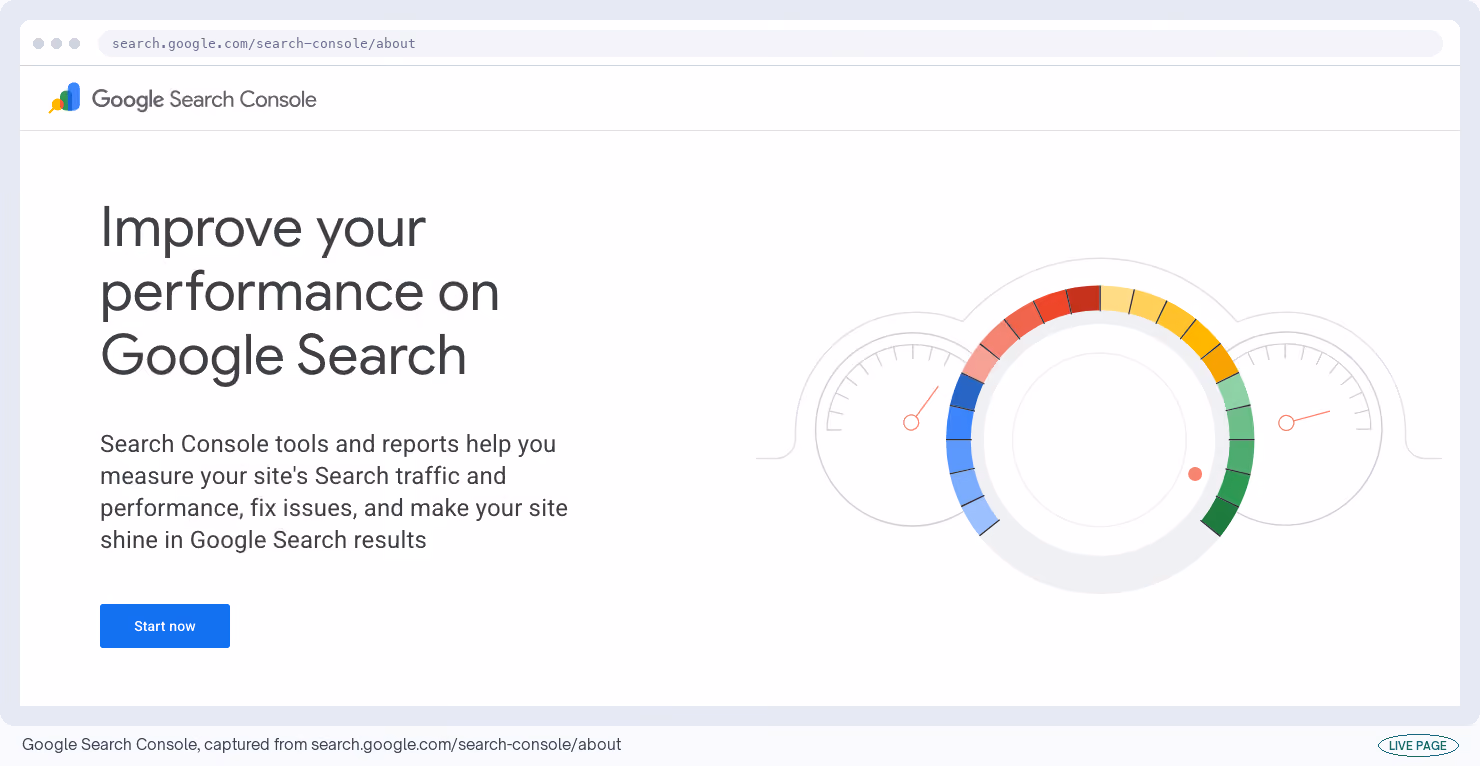The height and width of the screenshot is (766, 1480).
Task: Click the caption 'Google Search Console, captured from' text
Action: pyautogui.click(x=164, y=744)
